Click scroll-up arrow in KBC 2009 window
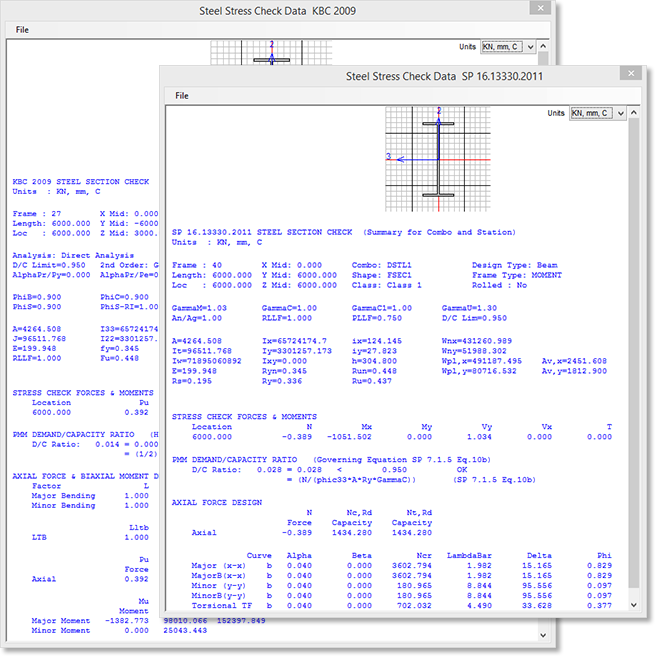This screenshot has width=655, height=656. pyautogui.click(x=542, y=48)
